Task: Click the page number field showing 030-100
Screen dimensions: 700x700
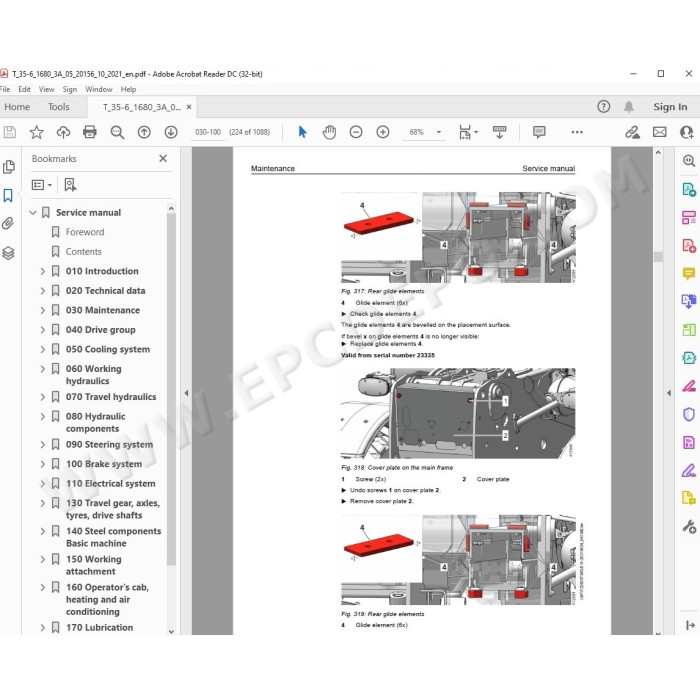Action: click(x=208, y=132)
